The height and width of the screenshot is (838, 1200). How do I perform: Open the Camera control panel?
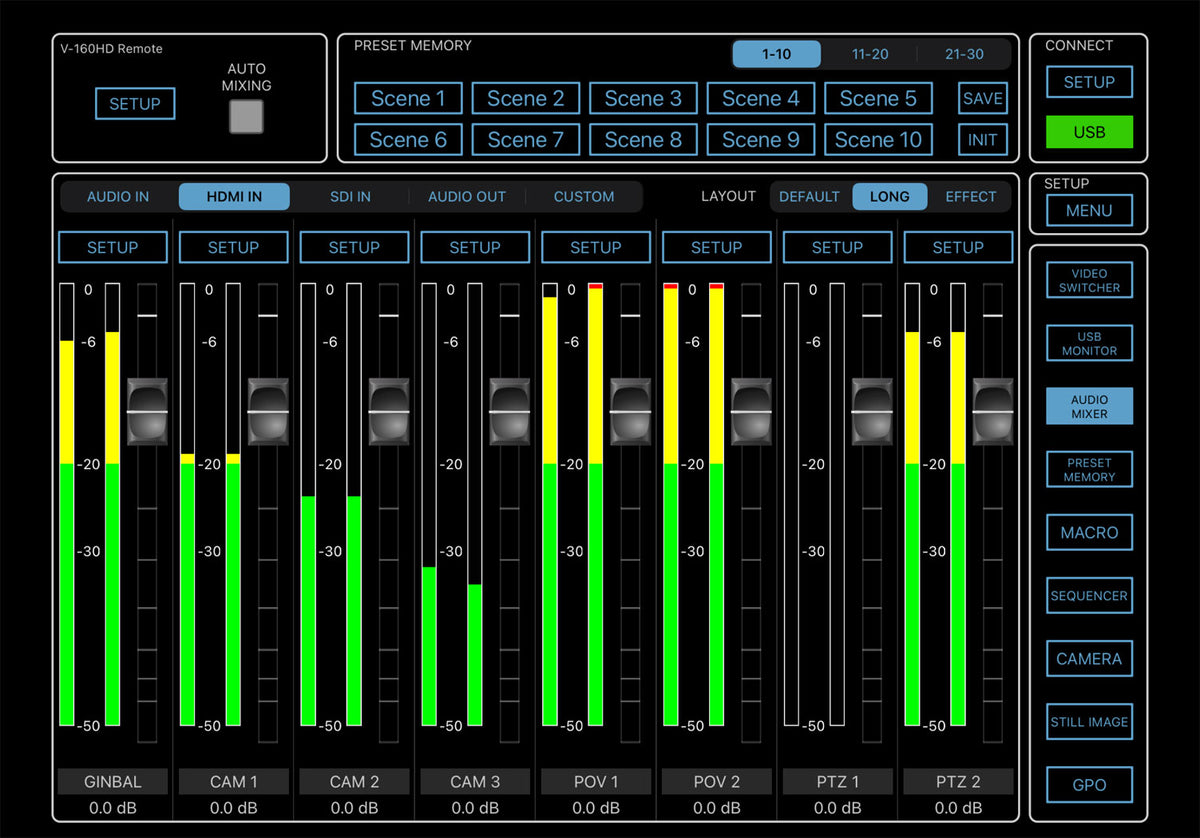(1089, 658)
